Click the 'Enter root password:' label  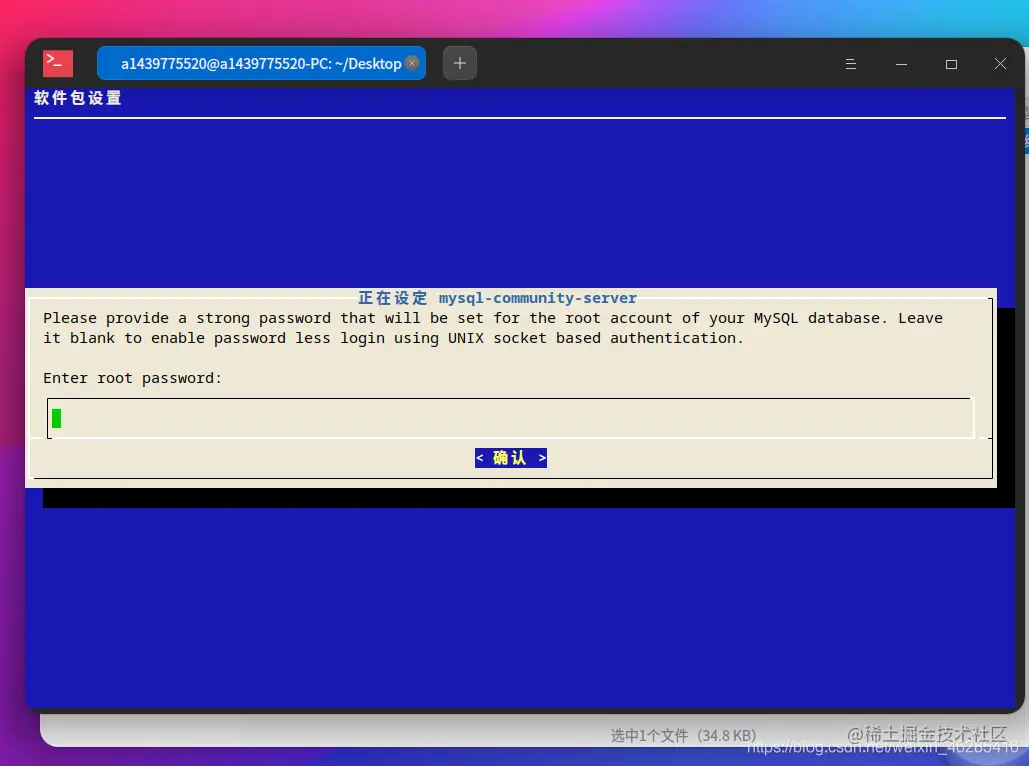tap(133, 378)
